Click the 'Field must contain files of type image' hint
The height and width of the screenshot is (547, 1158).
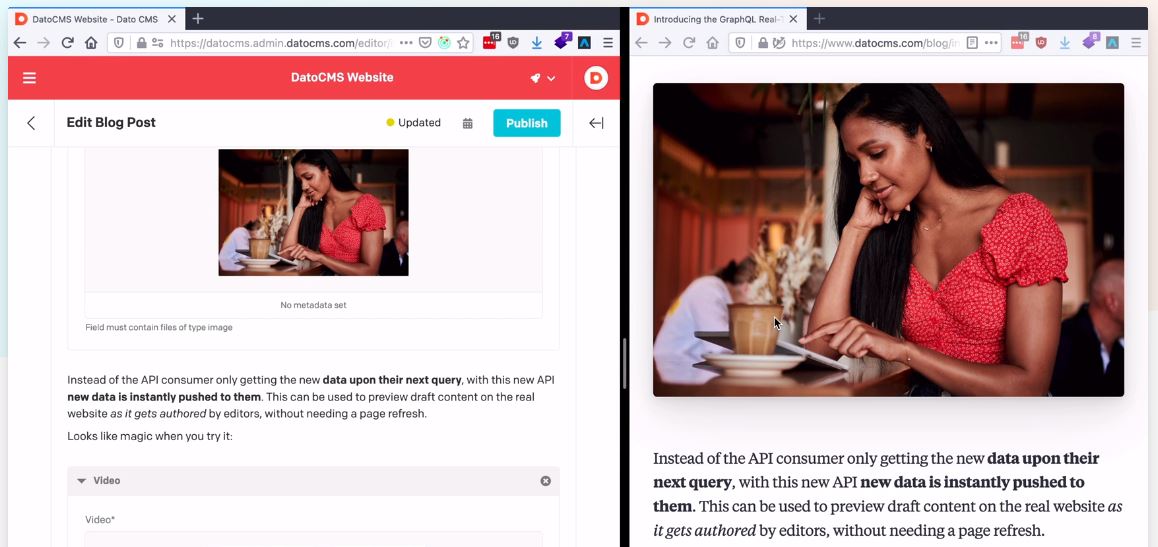tap(159, 327)
